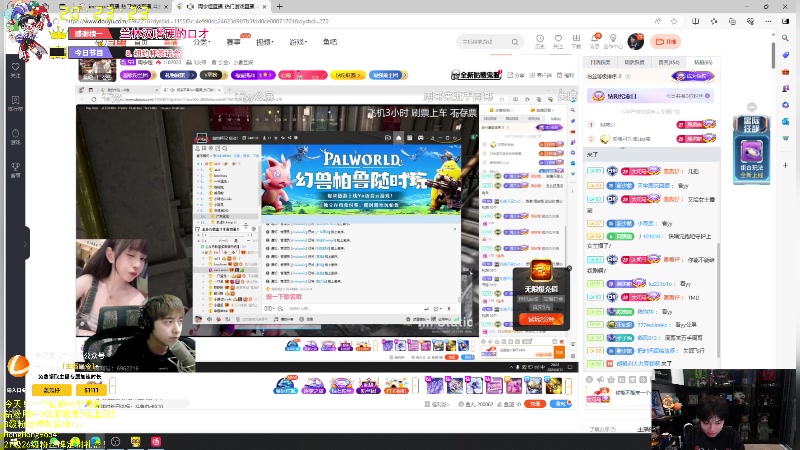Select the pink pig gift icon
The image size is (800, 450).
(x=514, y=385)
